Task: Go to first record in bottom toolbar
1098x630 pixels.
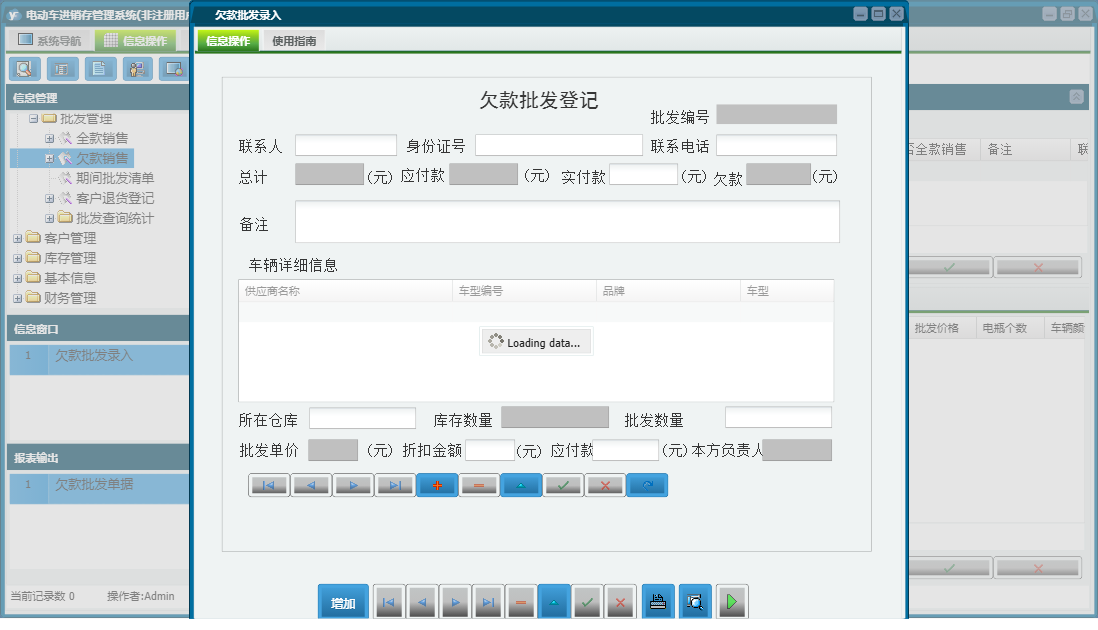Action: click(x=389, y=602)
